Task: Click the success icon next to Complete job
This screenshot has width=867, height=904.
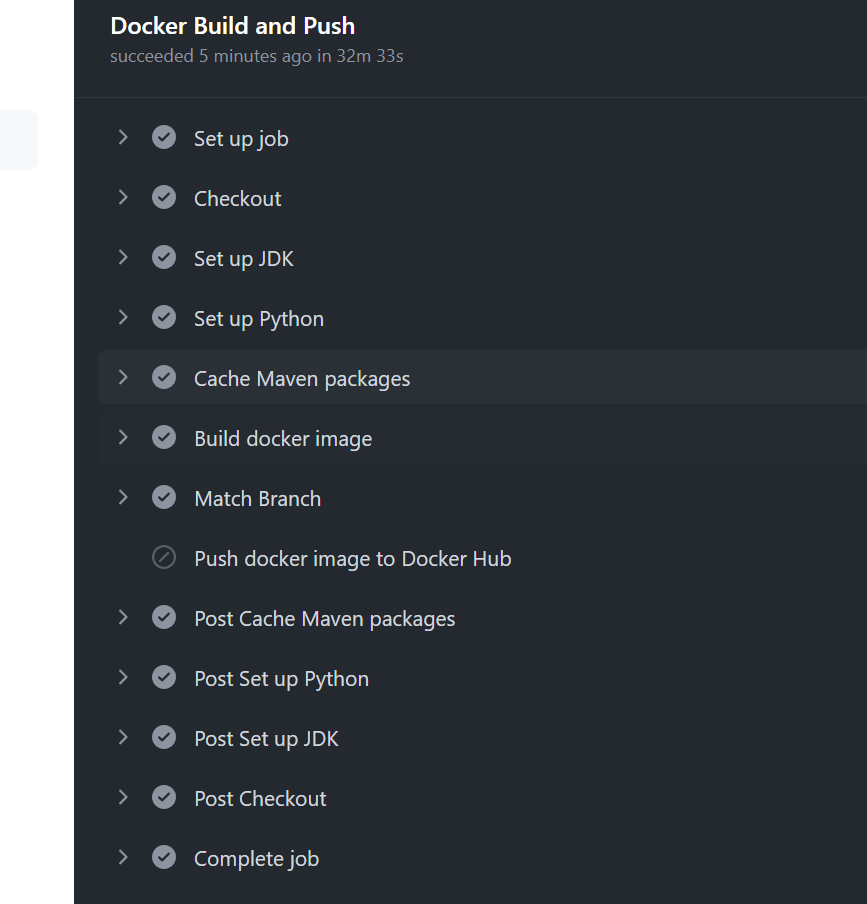Action: pyautogui.click(x=164, y=858)
